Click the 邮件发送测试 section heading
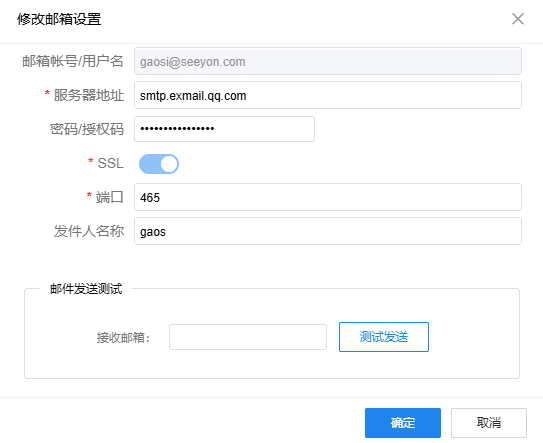This screenshot has height=443, width=543. point(86,289)
